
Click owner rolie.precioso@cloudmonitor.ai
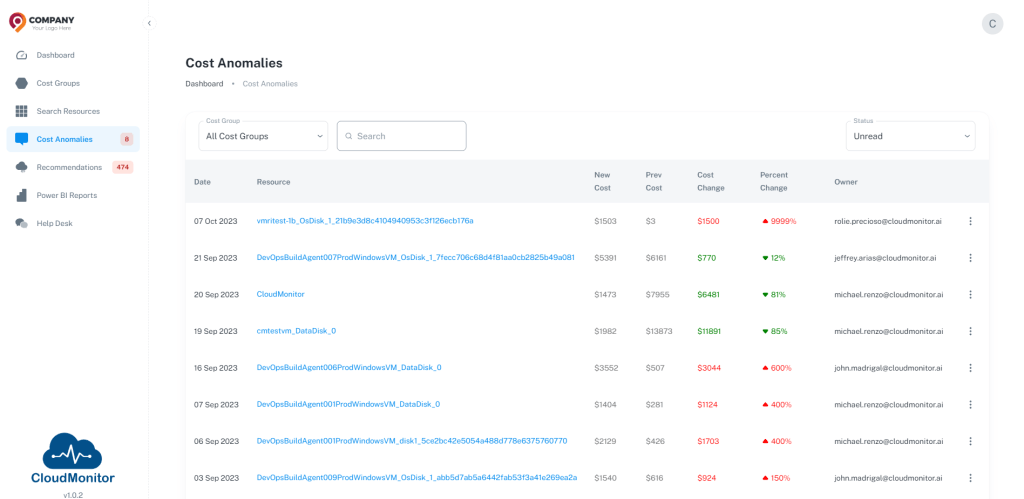pyautogui.click(x=889, y=221)
